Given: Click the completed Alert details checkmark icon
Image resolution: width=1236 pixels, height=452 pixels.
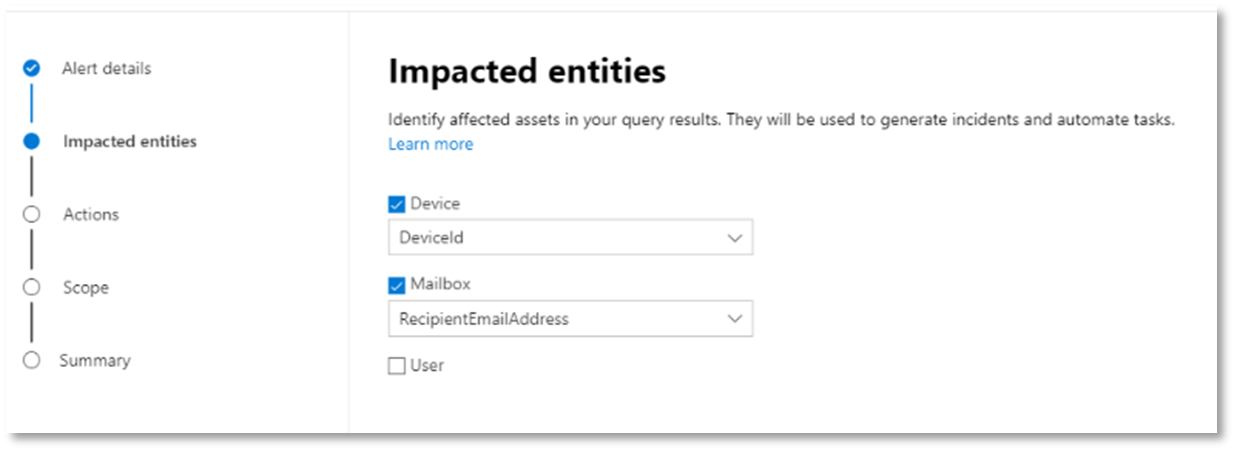Looking at the screenshot, I should point(32,69).
